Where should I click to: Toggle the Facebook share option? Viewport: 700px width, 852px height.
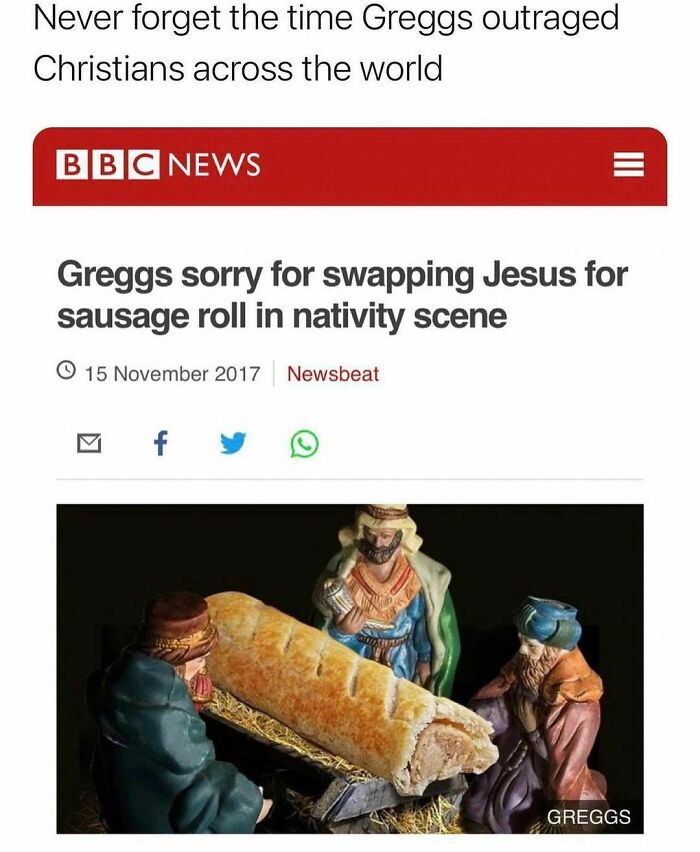tap(160, 442)
